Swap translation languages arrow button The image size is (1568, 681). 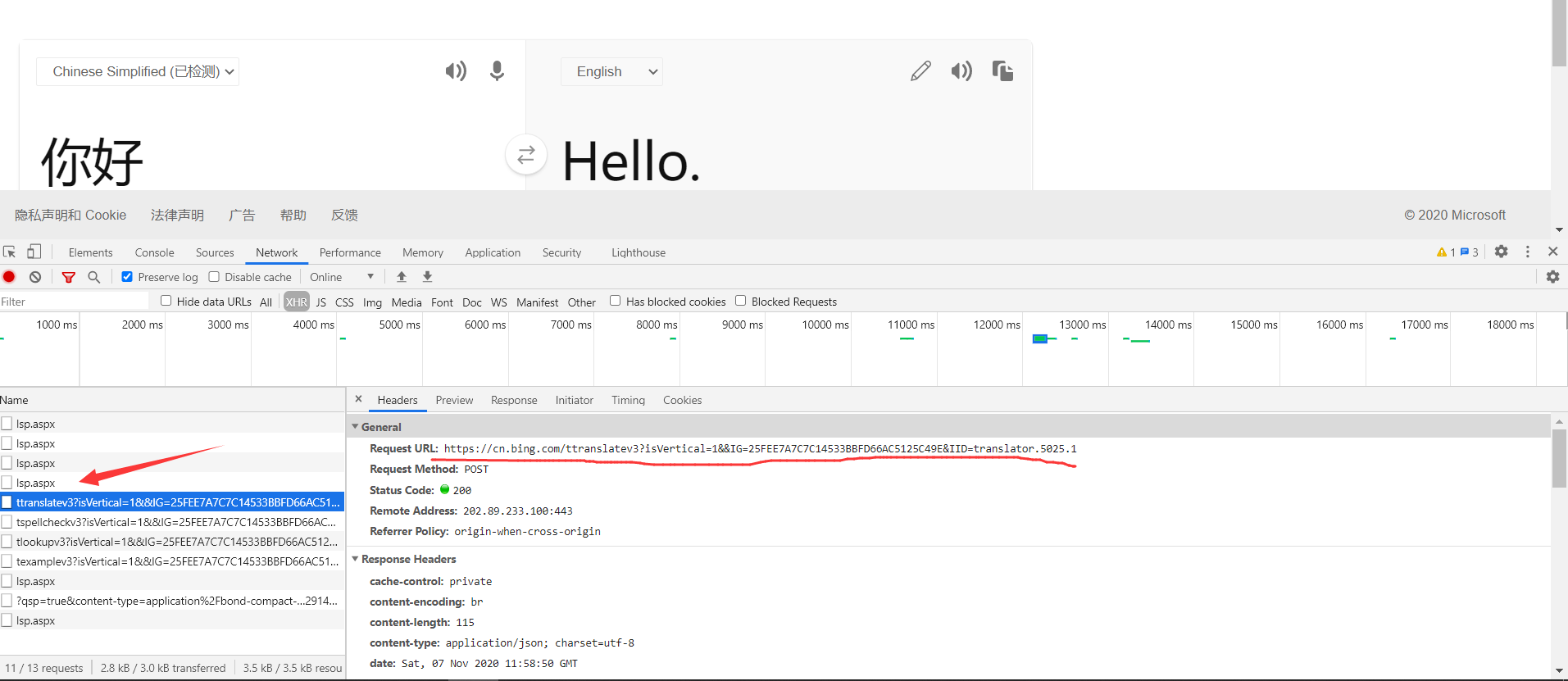click(526, 154)
